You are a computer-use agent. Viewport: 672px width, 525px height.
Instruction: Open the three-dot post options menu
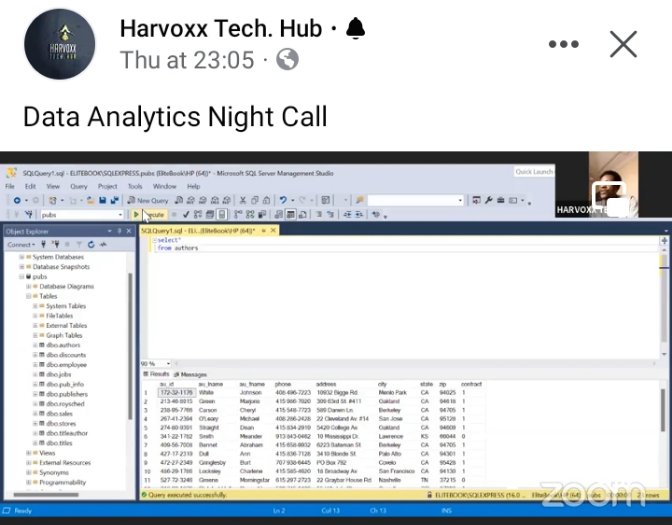pyautogui.click(x=564, y=44)
